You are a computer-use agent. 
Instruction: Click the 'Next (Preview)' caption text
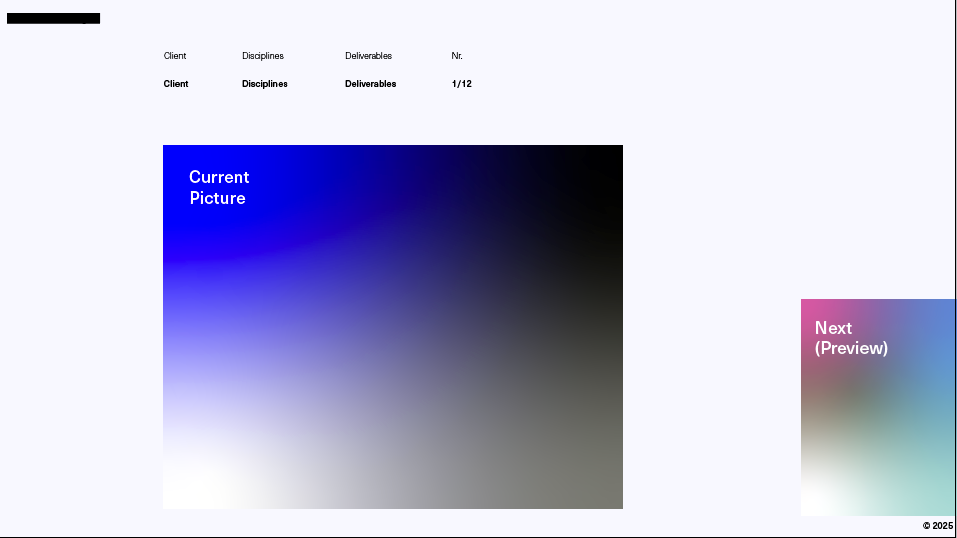(851, 338)
